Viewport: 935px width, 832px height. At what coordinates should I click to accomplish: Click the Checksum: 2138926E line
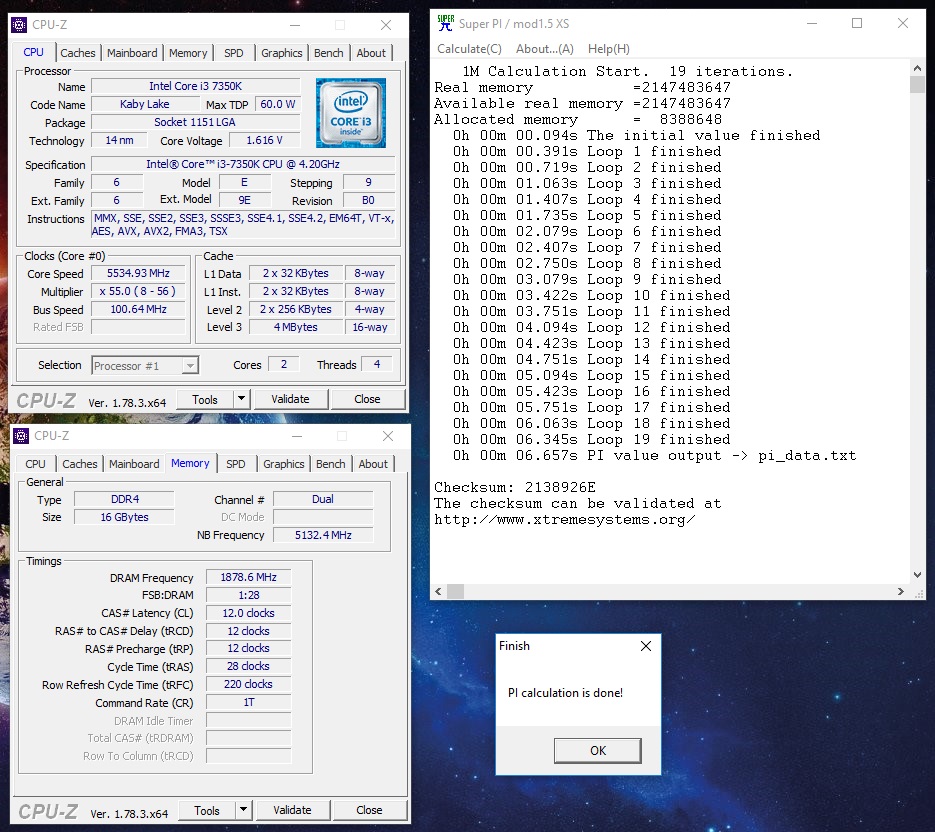pos(515,487)
